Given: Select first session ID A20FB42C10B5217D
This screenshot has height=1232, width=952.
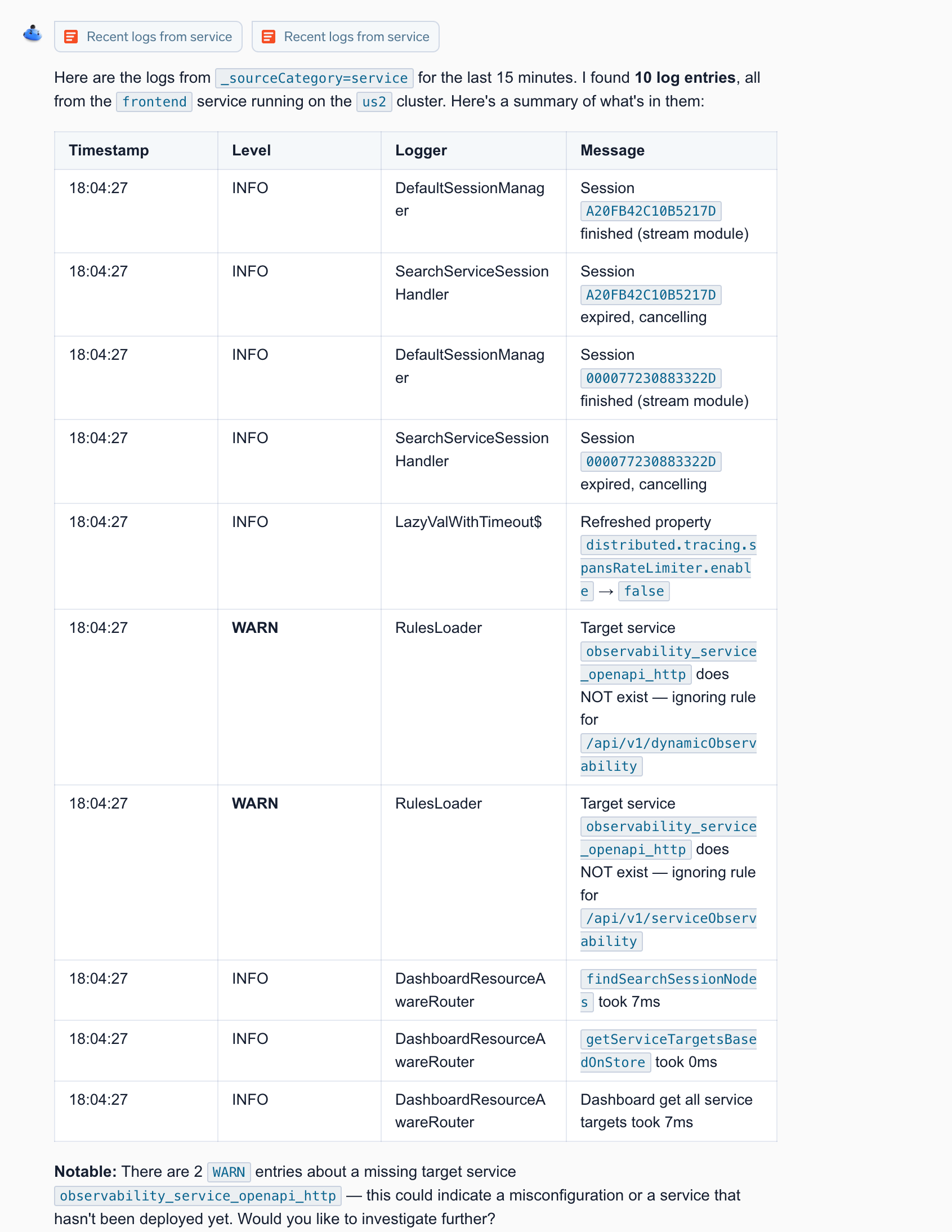Looking at the screenshot, I should coord(651,211).
